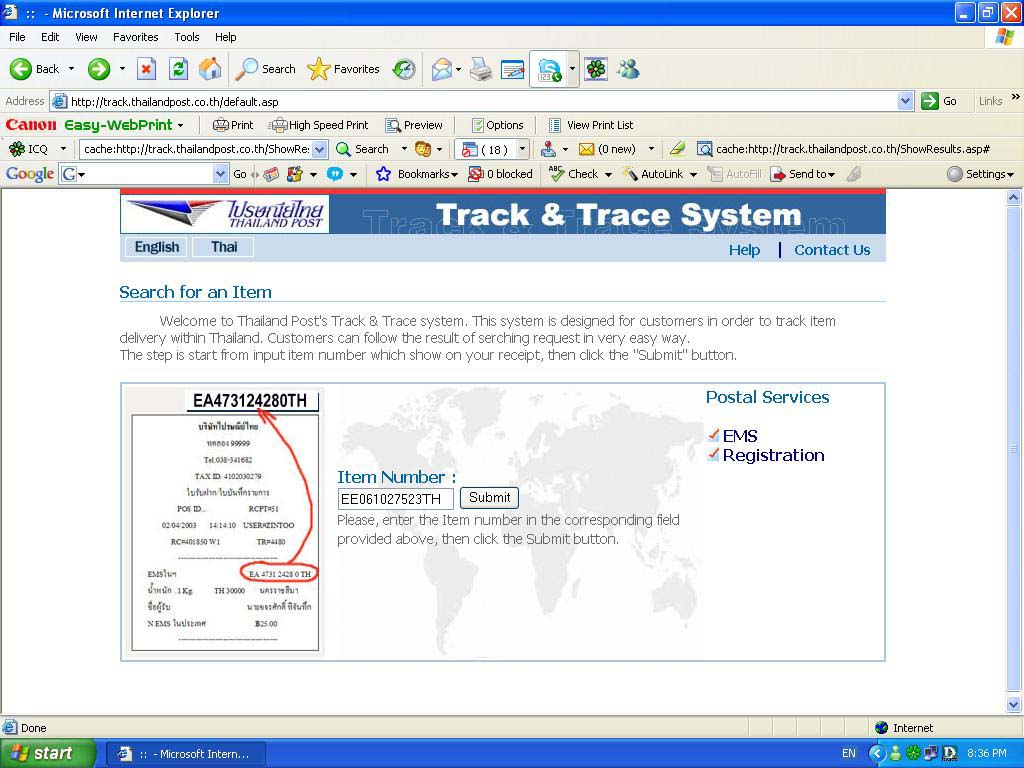Click the Item Number input field
The height and width of the screenshot is (768, 1024).
coord(395,499)
